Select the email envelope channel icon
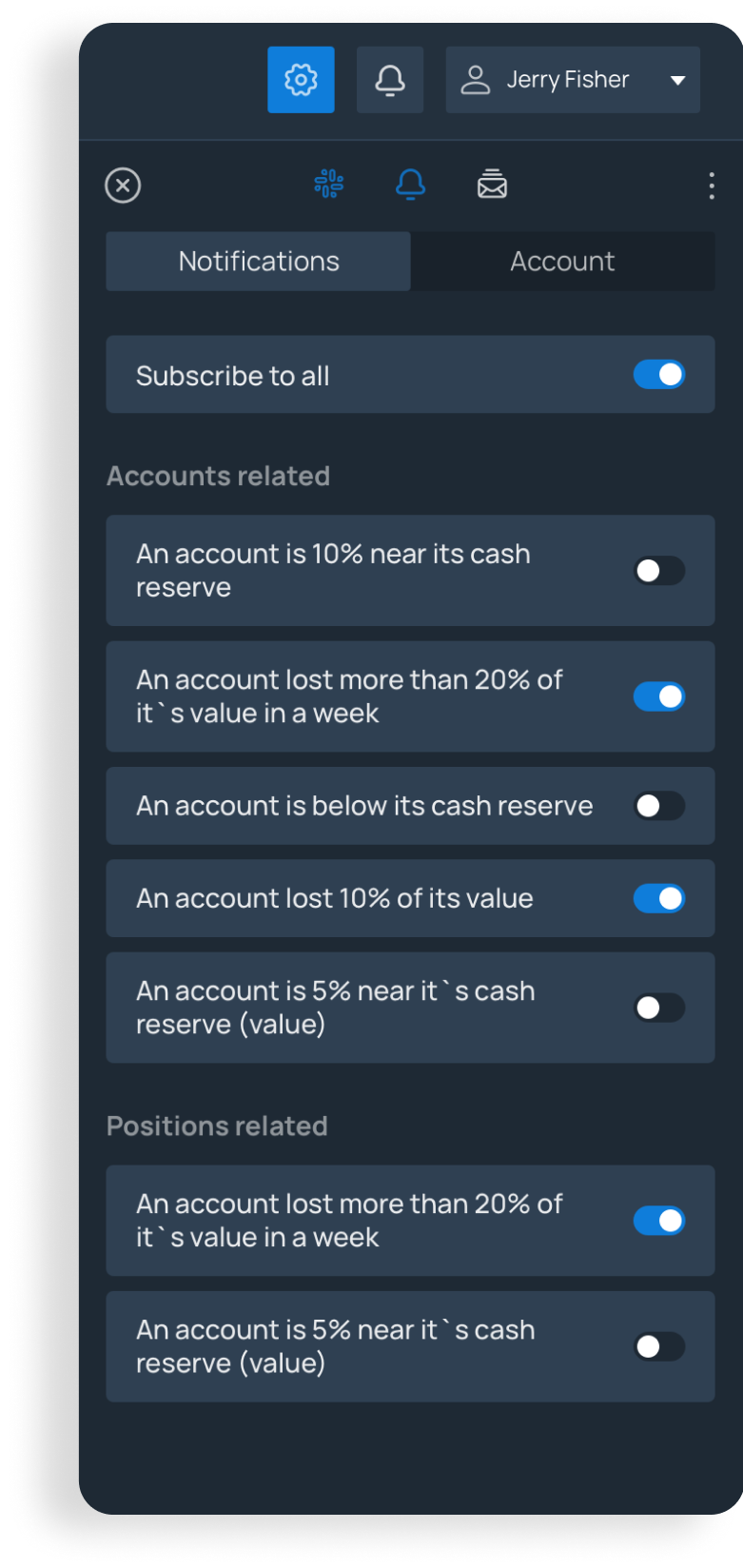This screenshot has width=743, height=1568. [492, 184]
